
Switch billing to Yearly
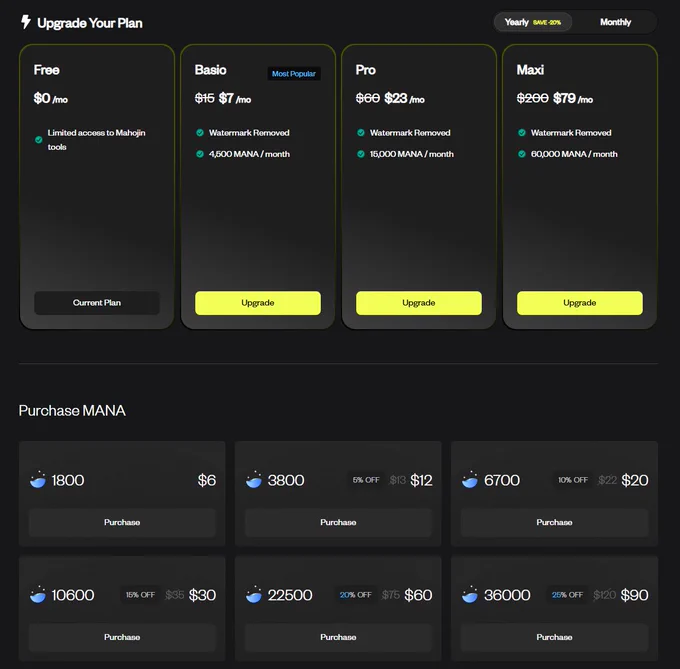(533, 22)
